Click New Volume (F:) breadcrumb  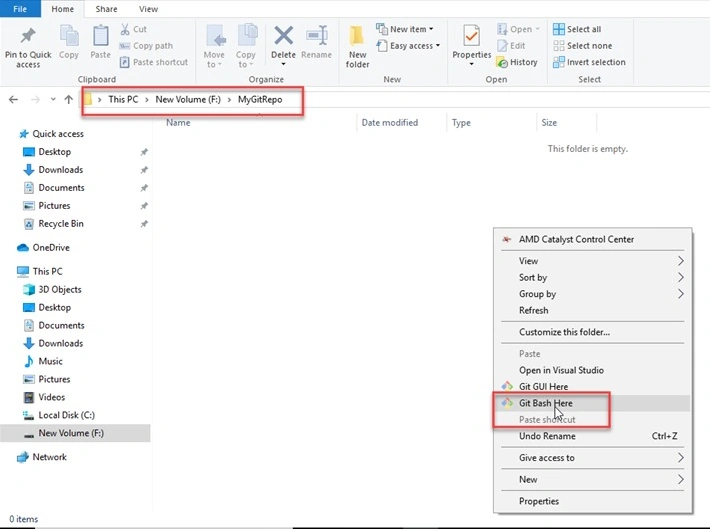[188, 99]
